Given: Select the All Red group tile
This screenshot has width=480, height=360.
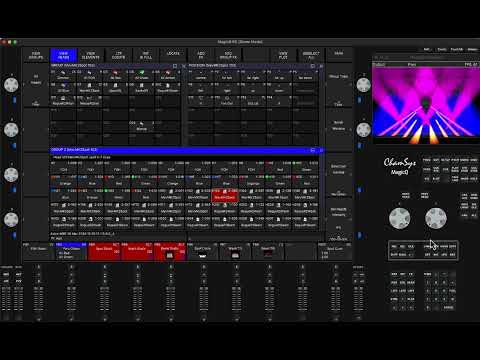Looking at the screenshot, I should [x=115, y=75].
